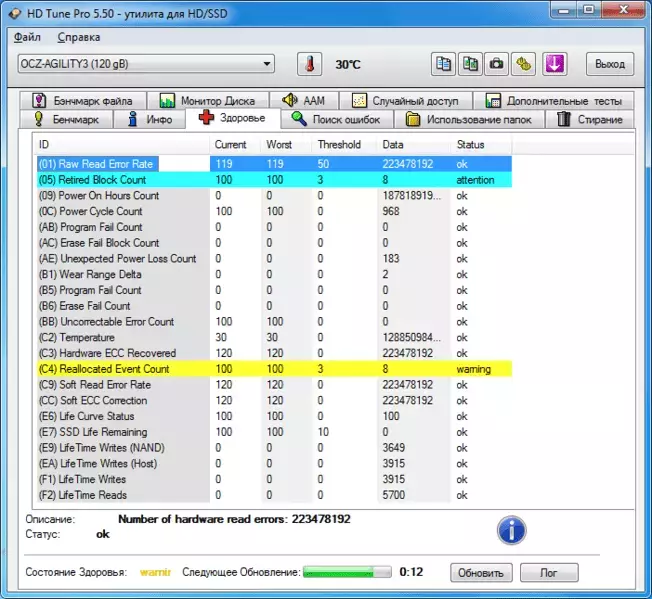The image size is (652, 599).
Task: Click the blue info circle icon
Action: 511,530
